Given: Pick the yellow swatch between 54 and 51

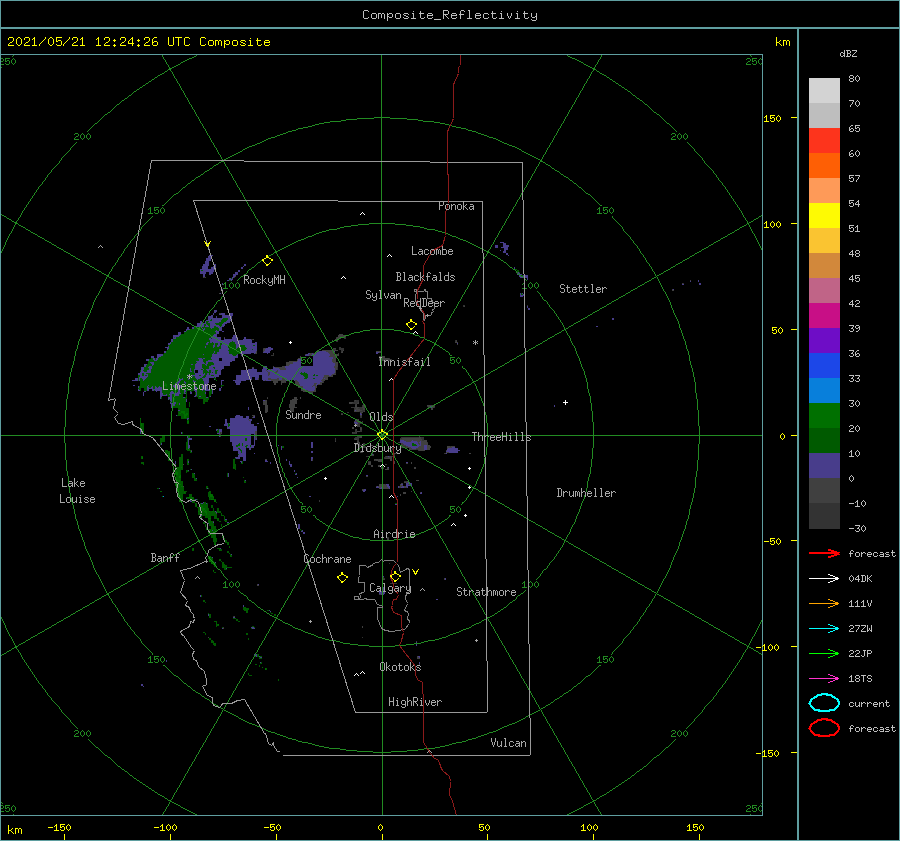Looking at the screenshot, I should tap(824, 216).
